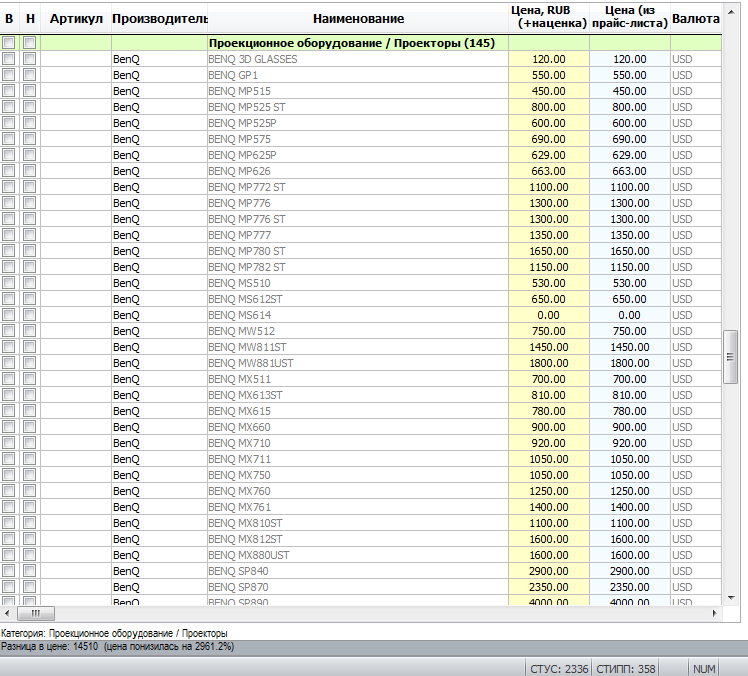Click the horizontal scrollbar left arrow
748x676 pixels.
[x=7, y=613]
